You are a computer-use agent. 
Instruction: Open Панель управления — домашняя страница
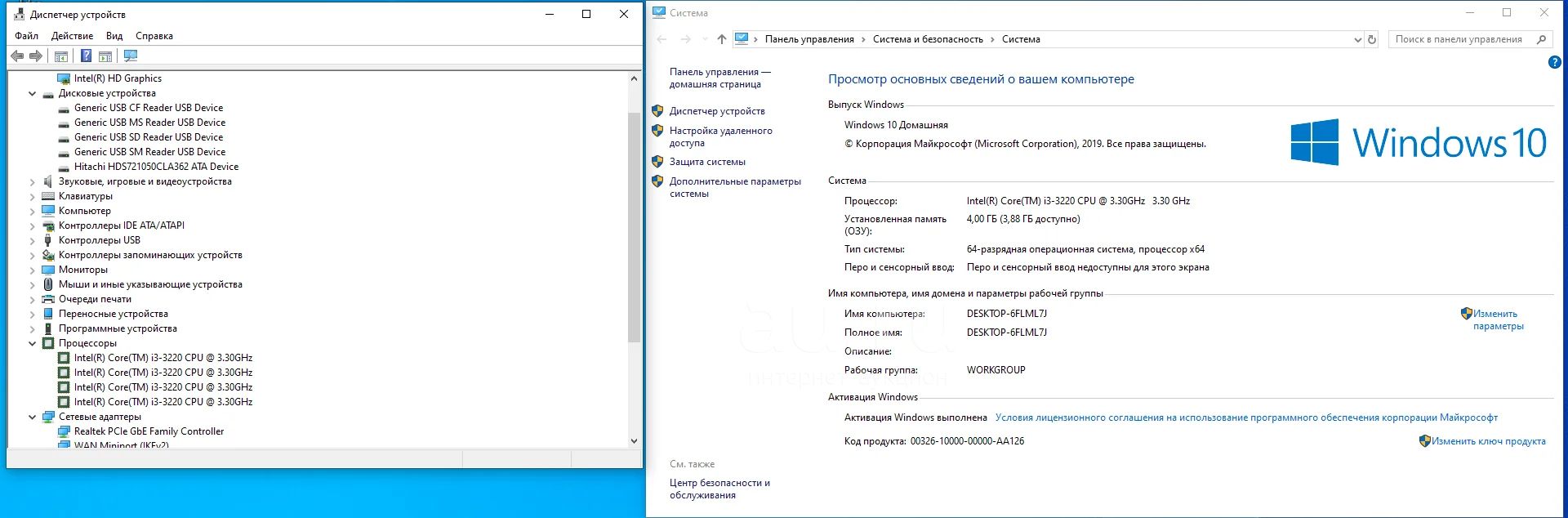[x=719, y=78]
